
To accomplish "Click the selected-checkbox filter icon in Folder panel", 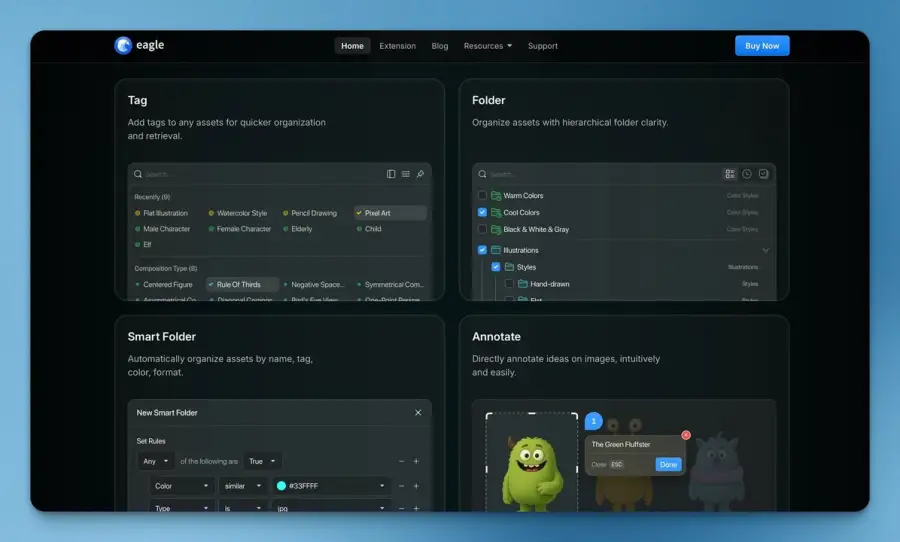I will tap(763, 174).
